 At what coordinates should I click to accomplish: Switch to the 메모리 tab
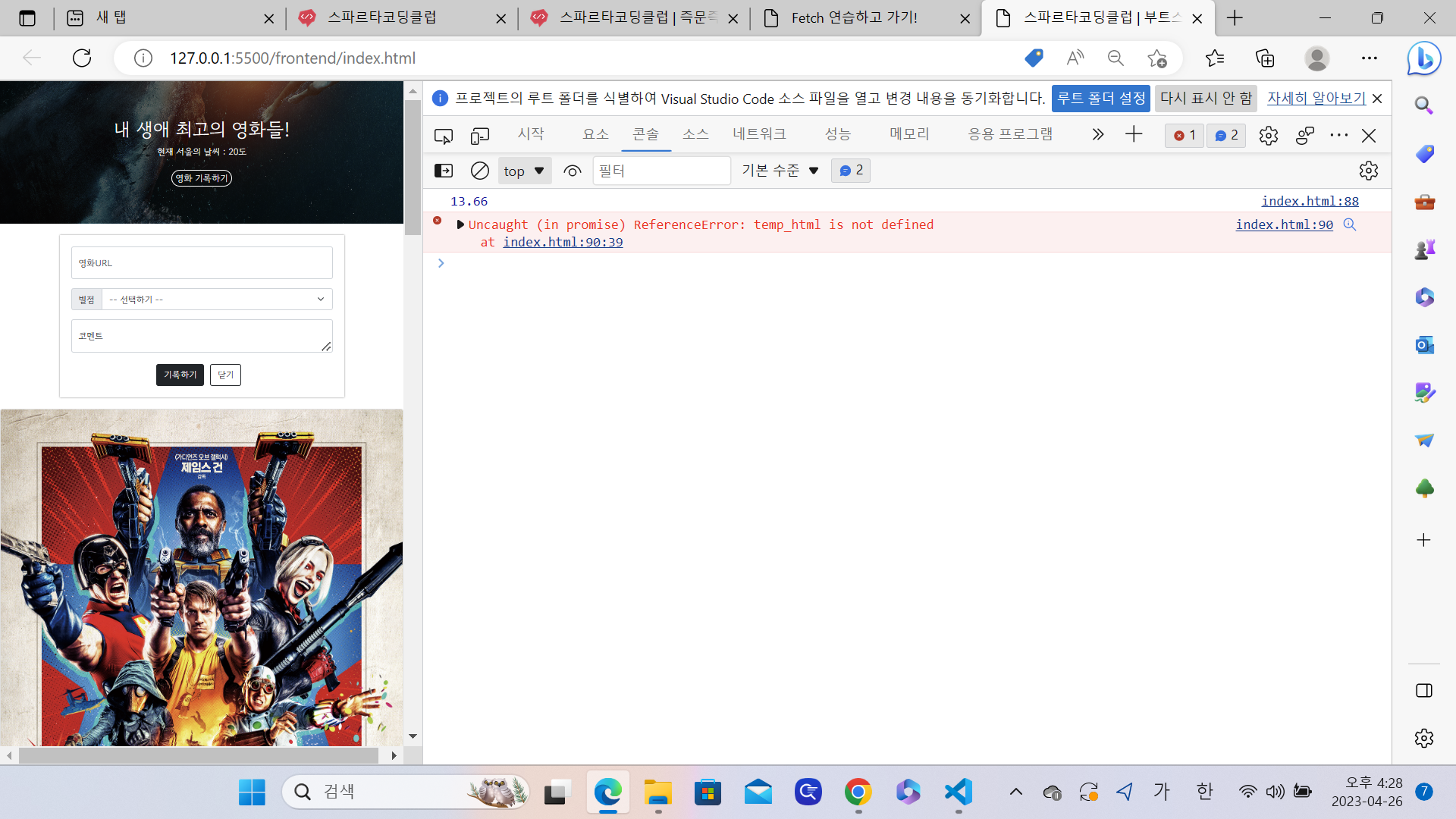click(x=909, y=134)
